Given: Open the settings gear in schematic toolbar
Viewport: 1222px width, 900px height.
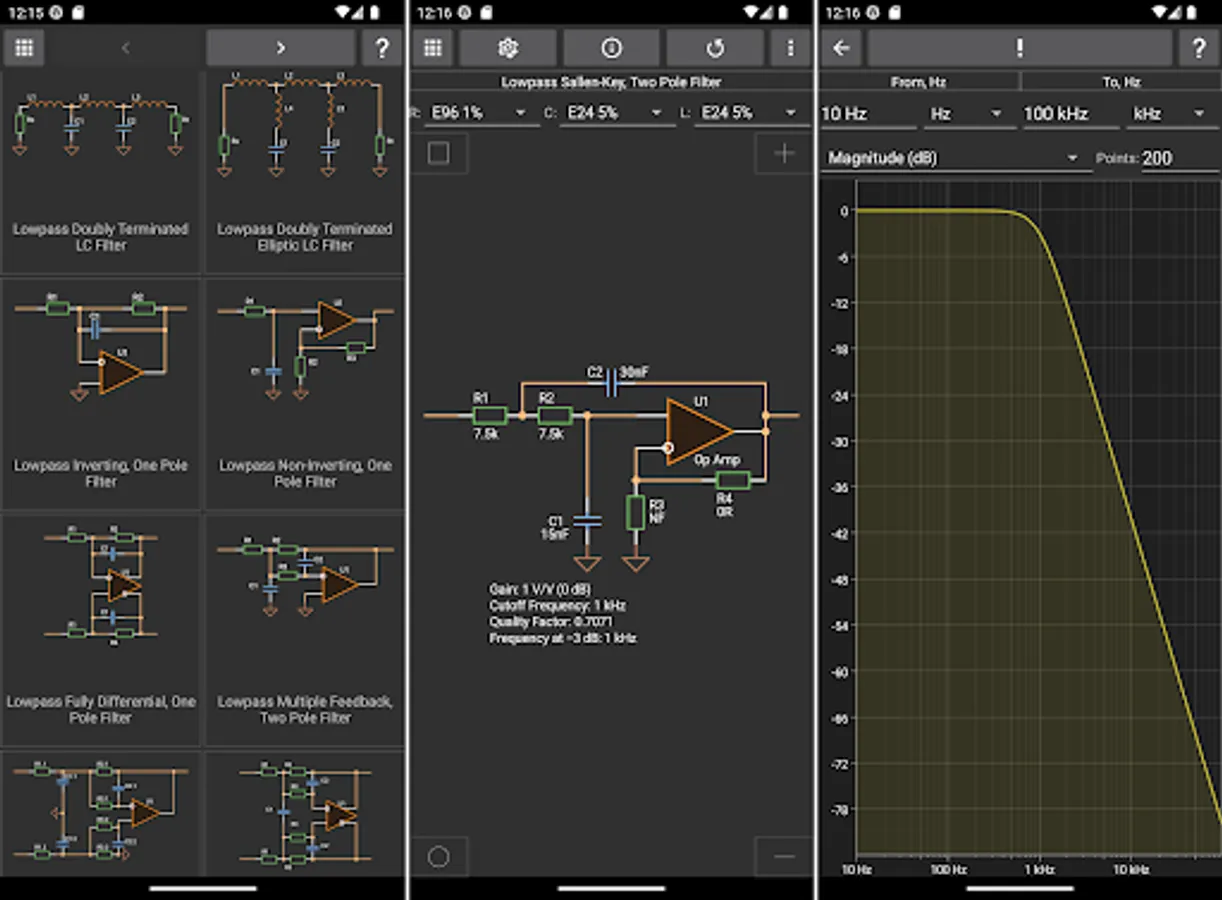Looking at the screenshot, I should point(507,48).
